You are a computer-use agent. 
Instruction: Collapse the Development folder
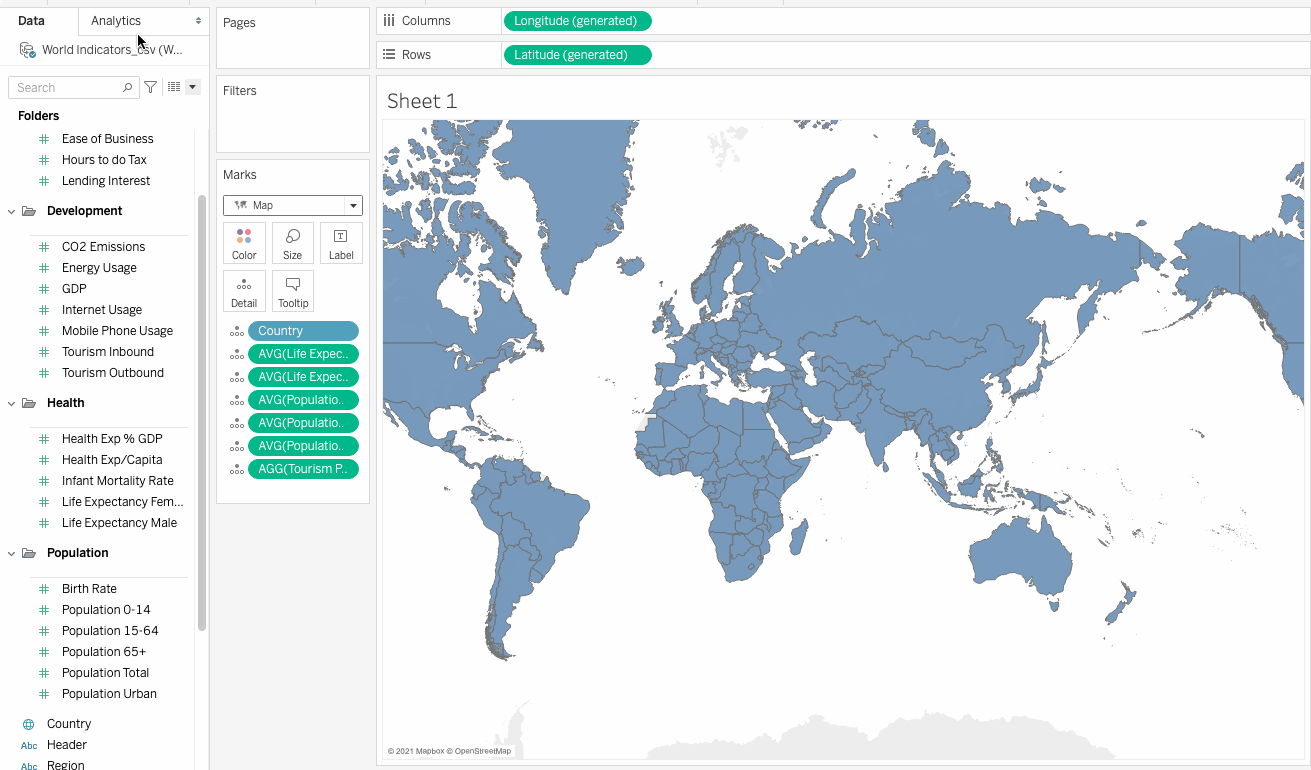point(11,211)
